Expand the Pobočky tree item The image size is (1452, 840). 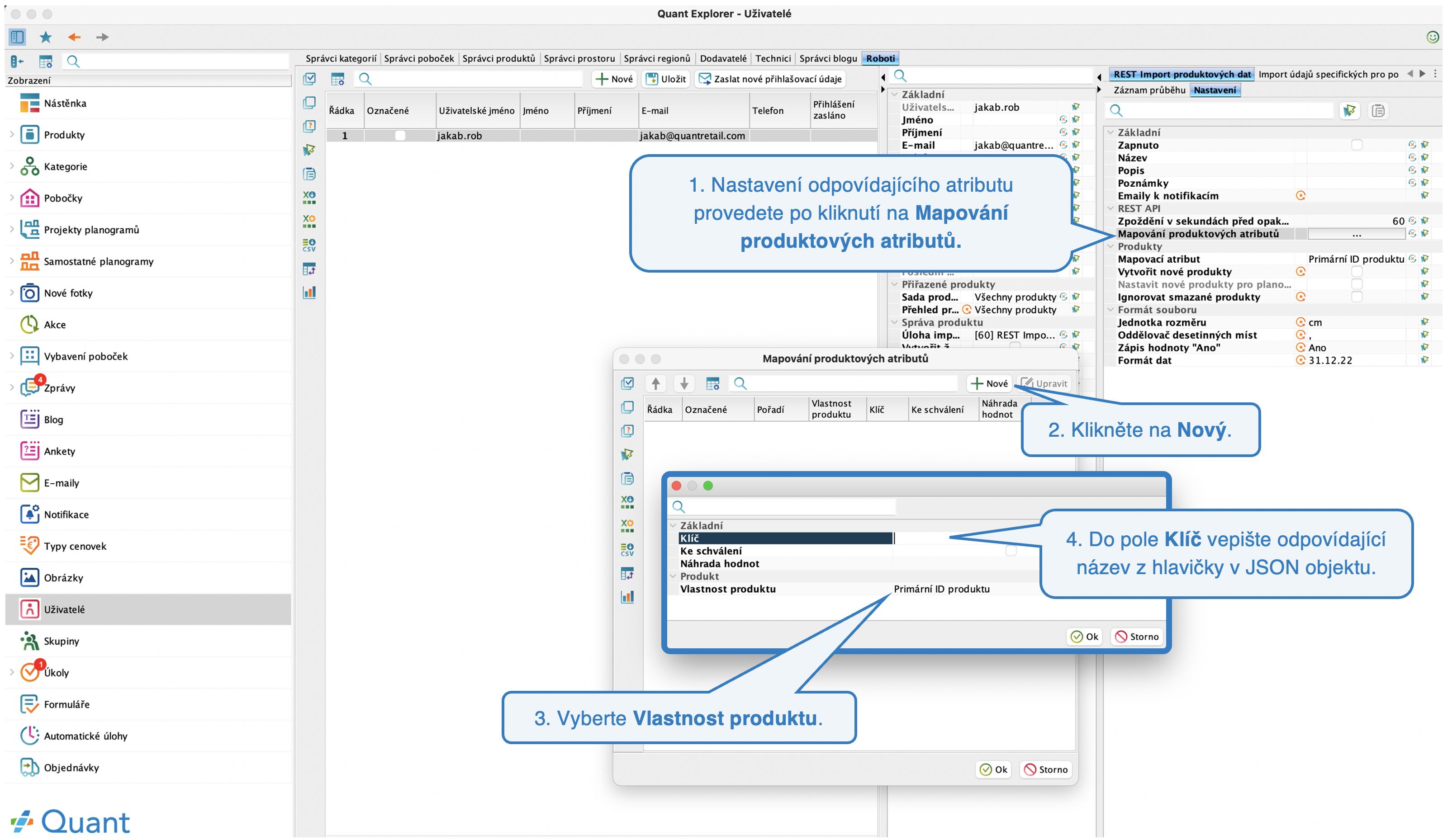(x=12, y=198)
